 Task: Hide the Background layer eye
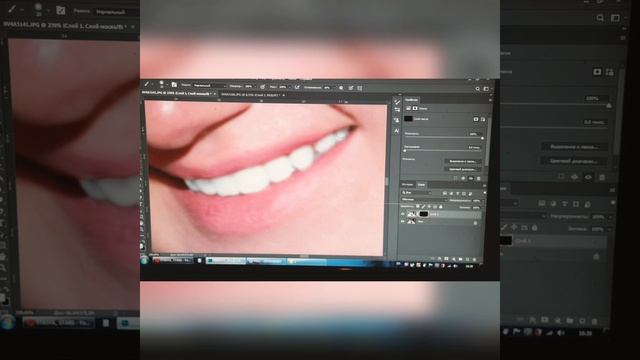(x=402, y=221)
